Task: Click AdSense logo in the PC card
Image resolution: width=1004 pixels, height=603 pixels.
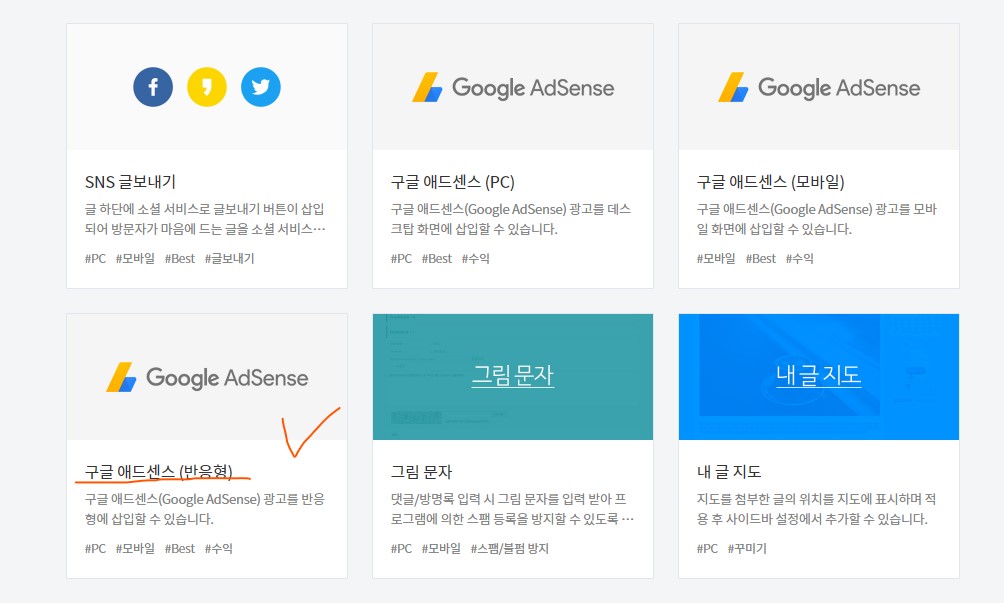Action: 513,88
